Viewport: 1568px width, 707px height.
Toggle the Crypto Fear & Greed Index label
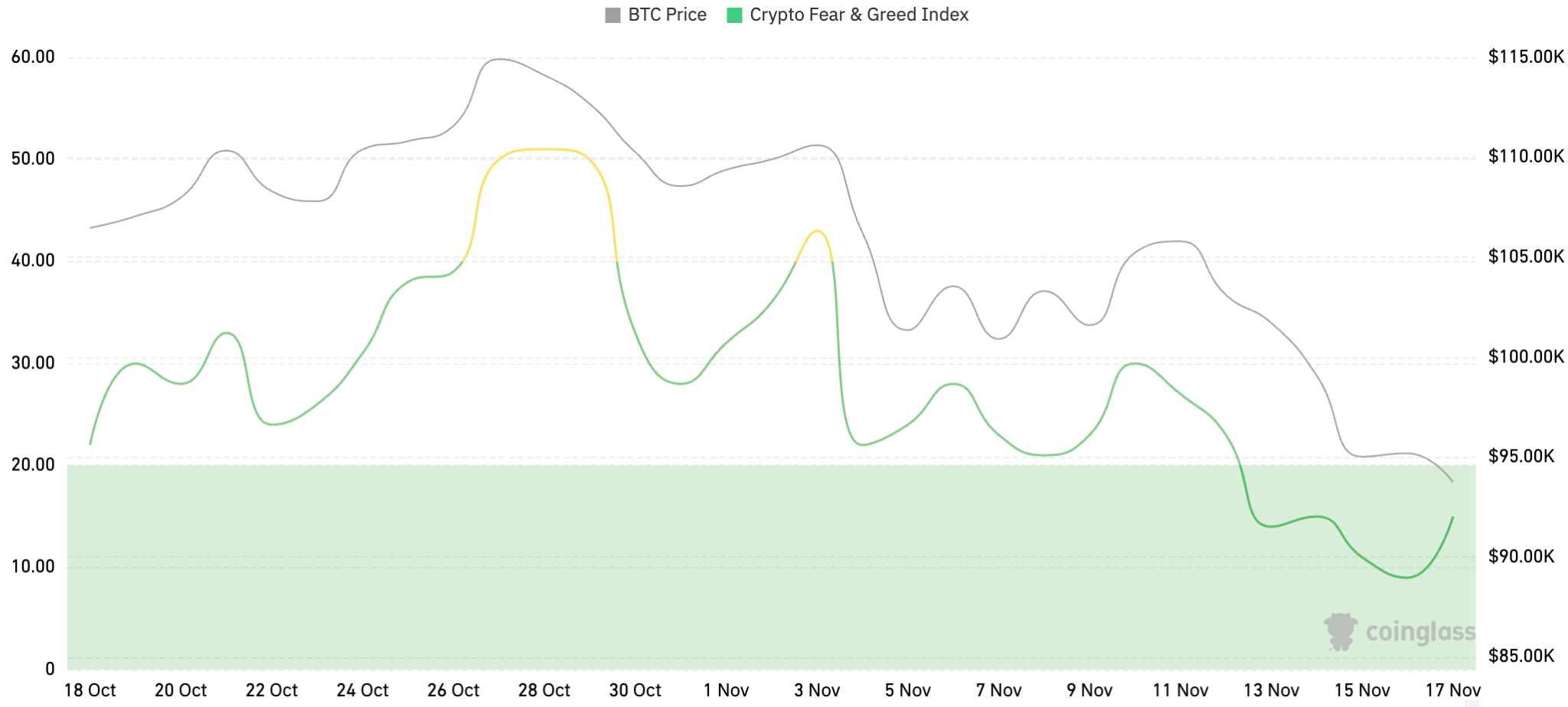[x=859, y=15]
